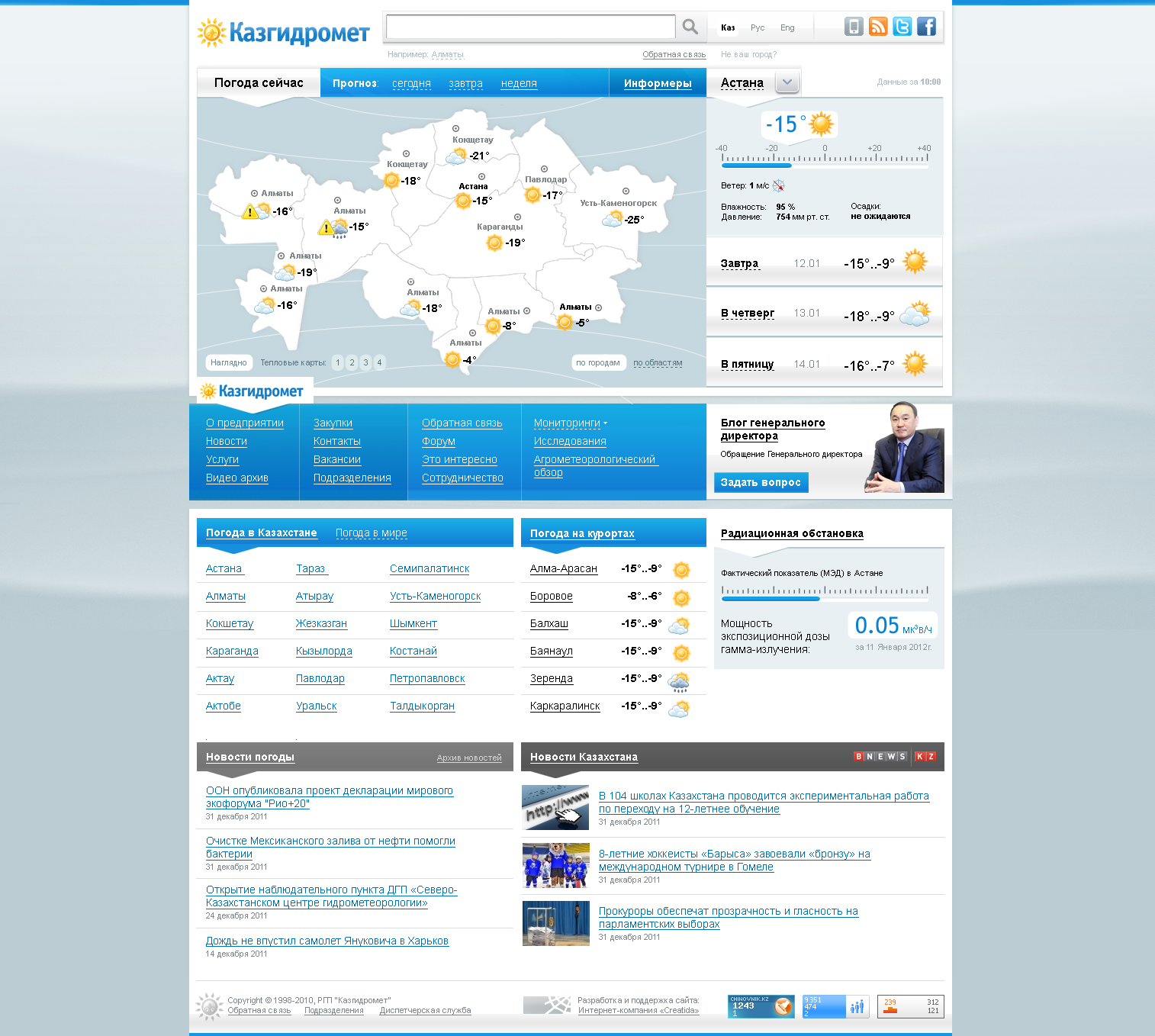Click the temperature scale gauge
The height and width of the screenshot is (1036, 1155).
click(825, 159)
